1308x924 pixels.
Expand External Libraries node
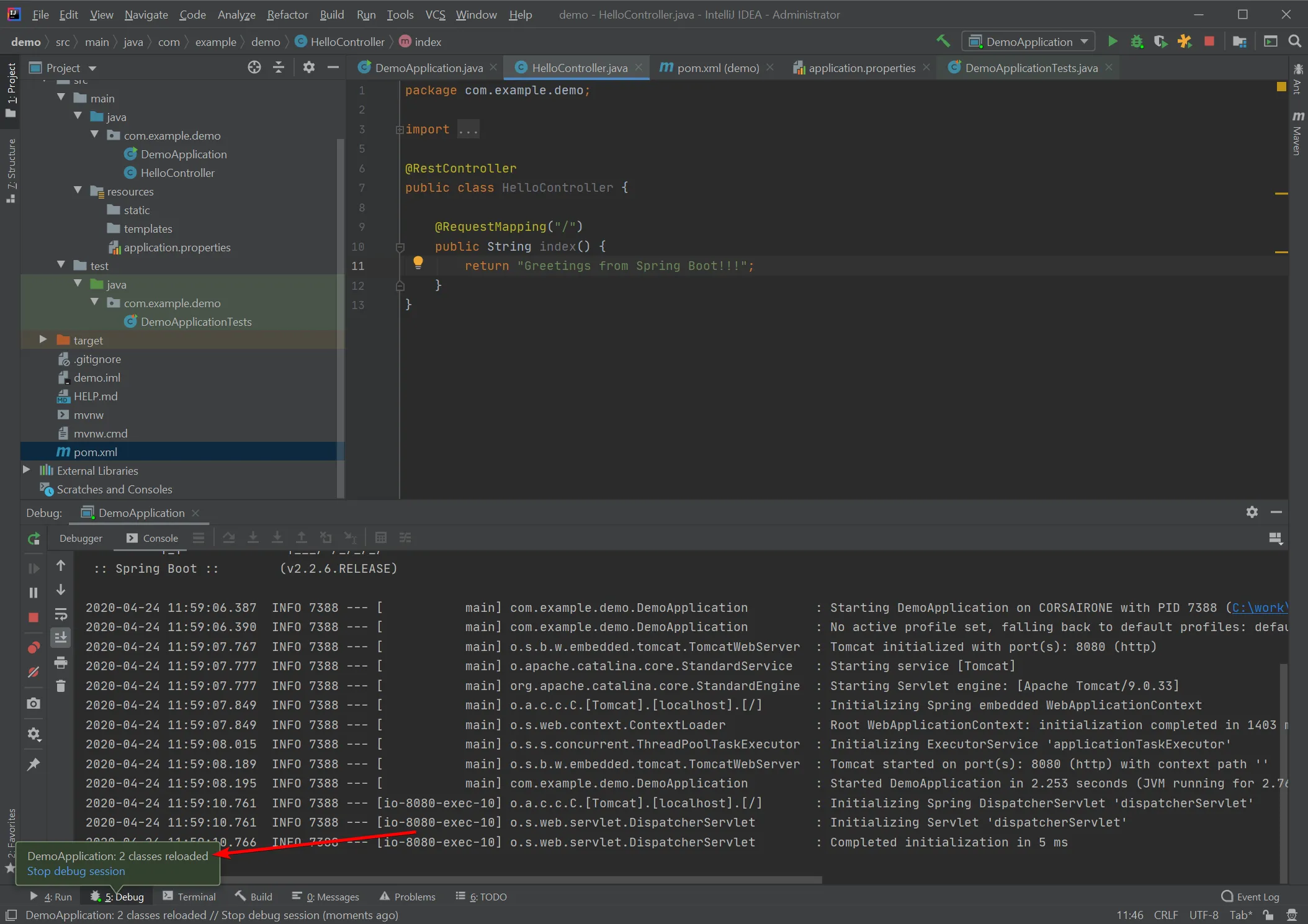(x=27, y=470)
